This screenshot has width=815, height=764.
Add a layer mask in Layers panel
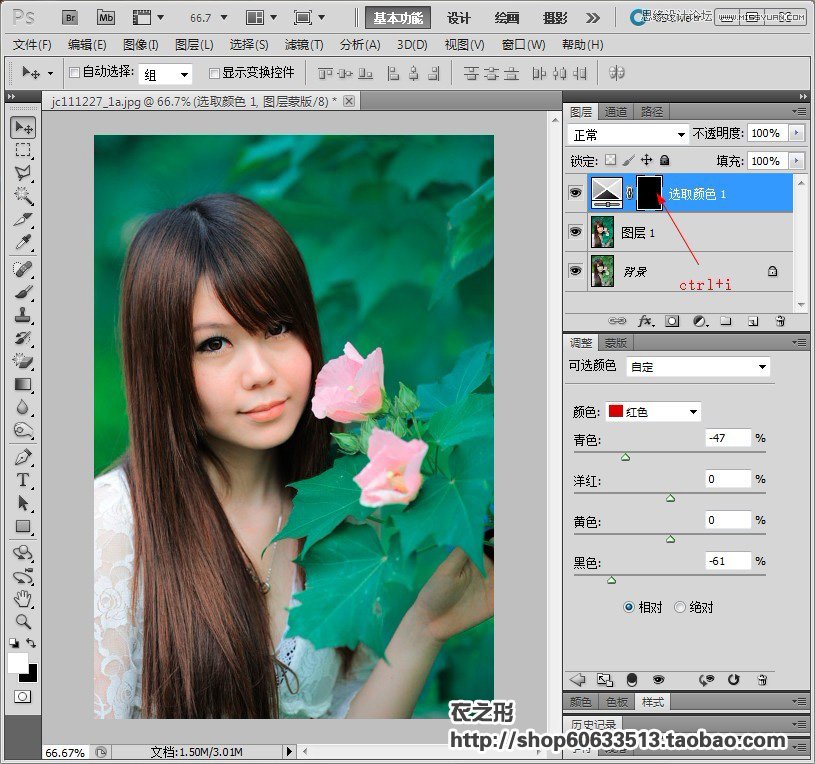click(x=672, y=321)
